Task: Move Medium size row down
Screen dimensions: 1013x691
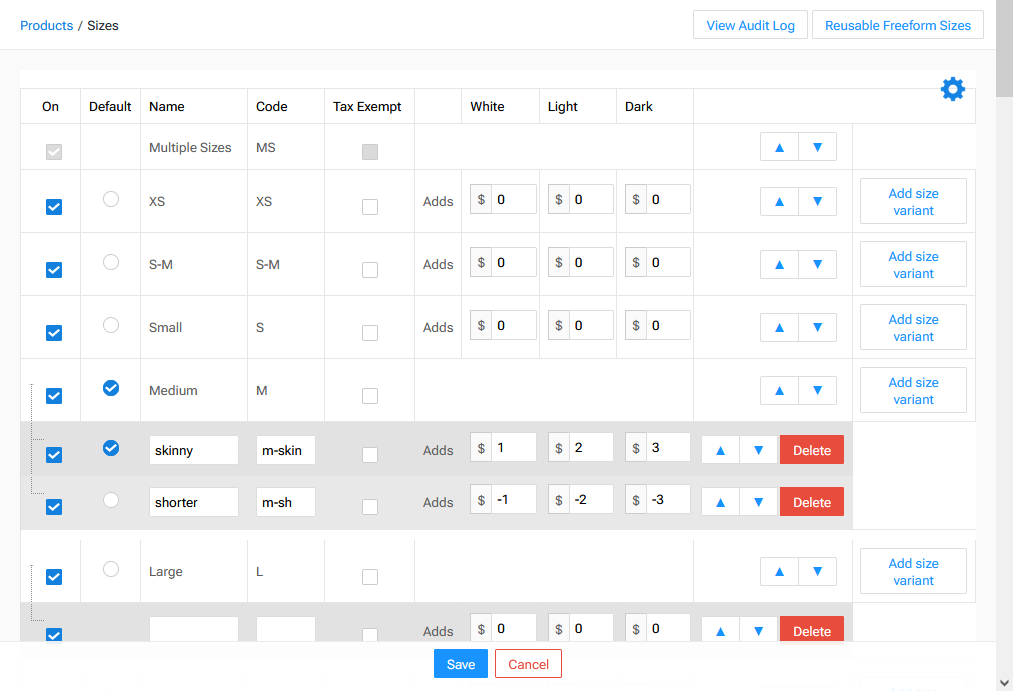Action: (x=817, y=390)
